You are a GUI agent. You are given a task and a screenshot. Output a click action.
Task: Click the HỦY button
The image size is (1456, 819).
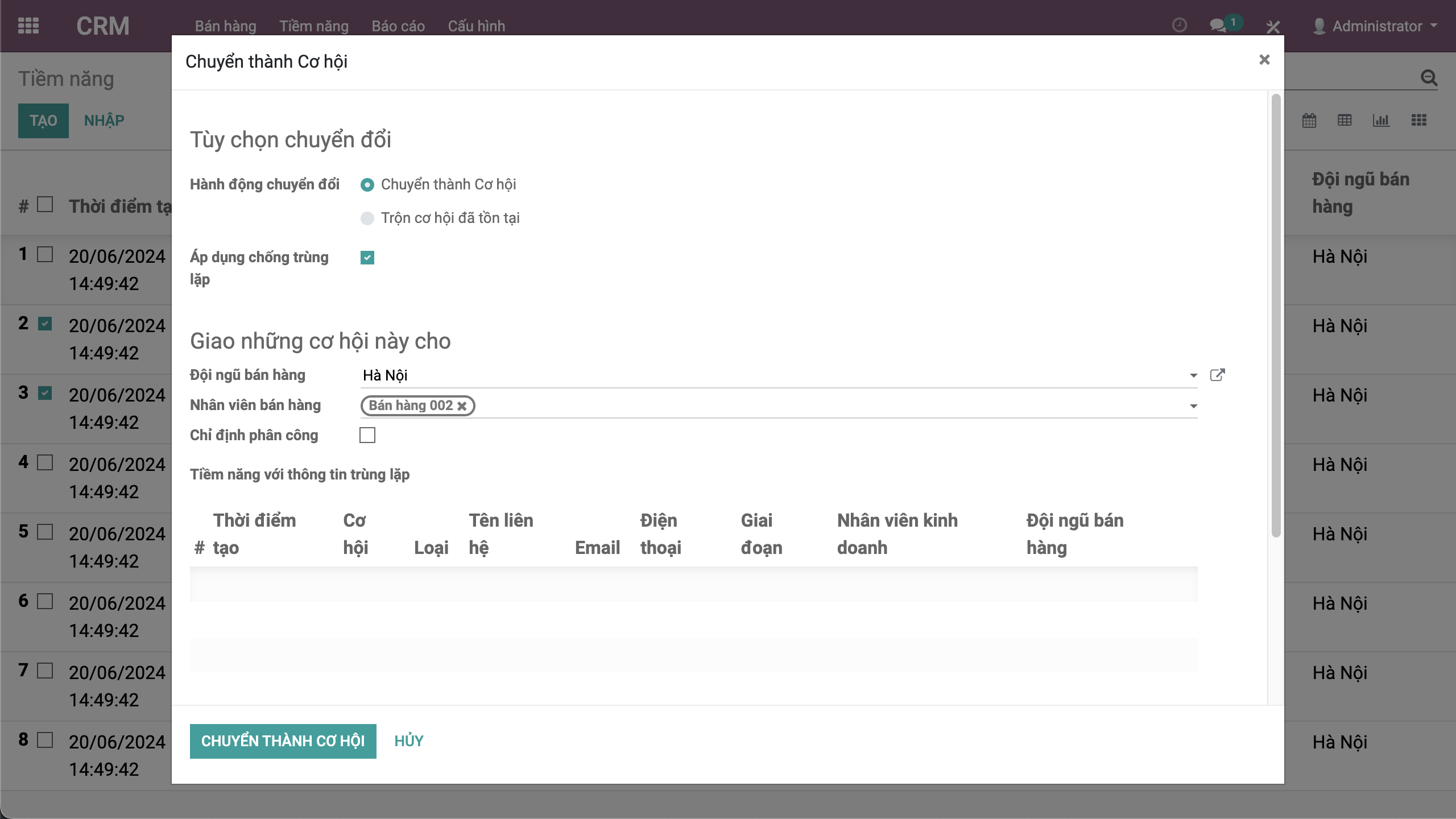(x=408, y=741)
